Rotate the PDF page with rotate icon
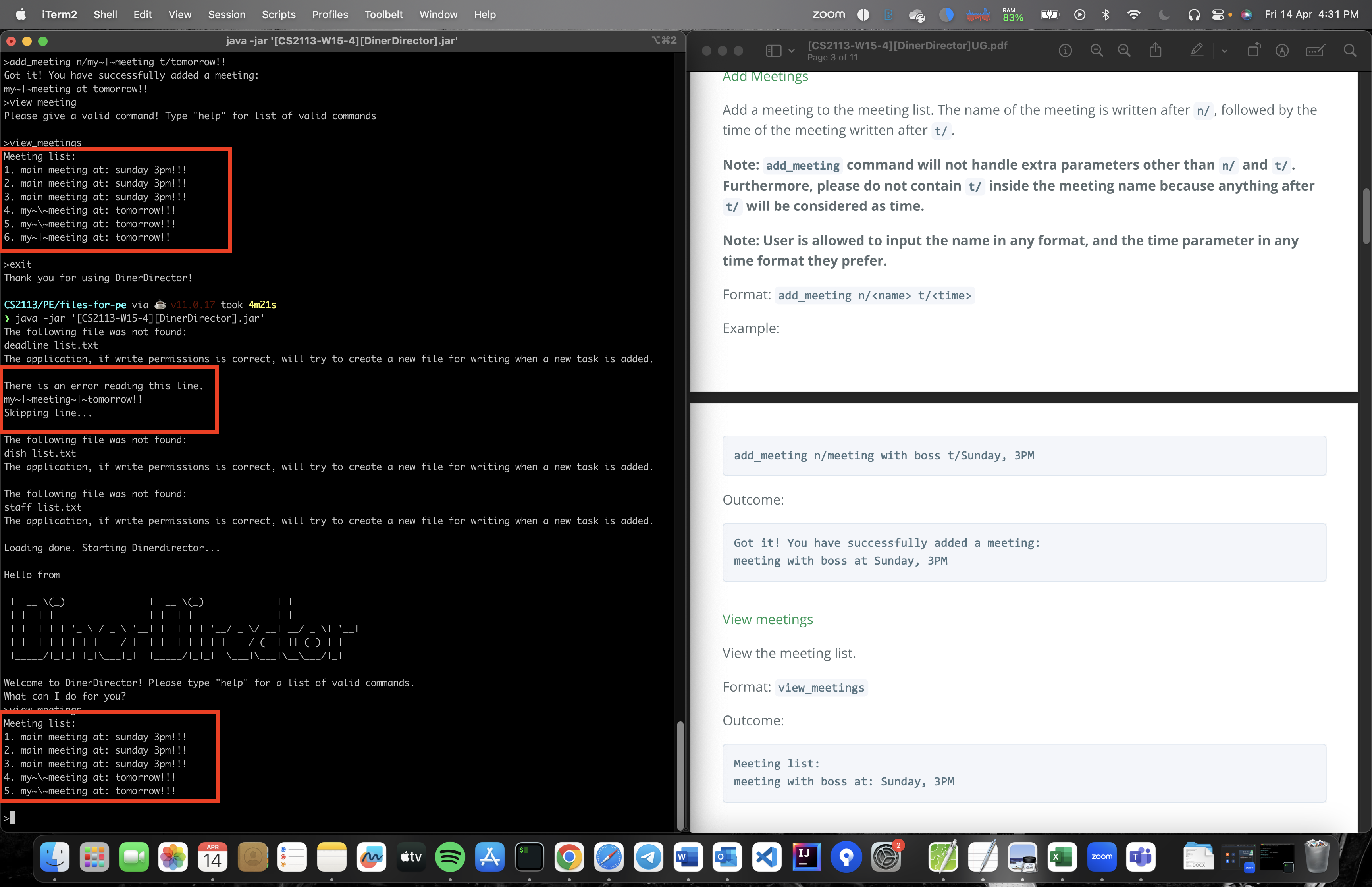Viewport: 1372px width, 887px height. (x=1253, y=51)
